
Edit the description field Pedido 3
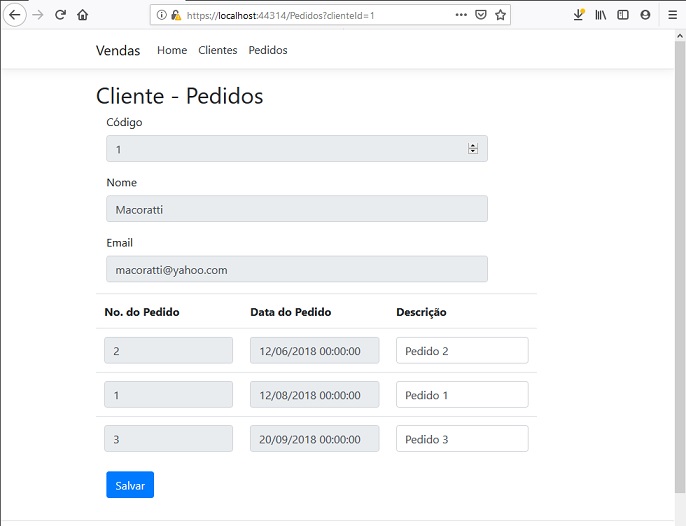click(462, 439)
